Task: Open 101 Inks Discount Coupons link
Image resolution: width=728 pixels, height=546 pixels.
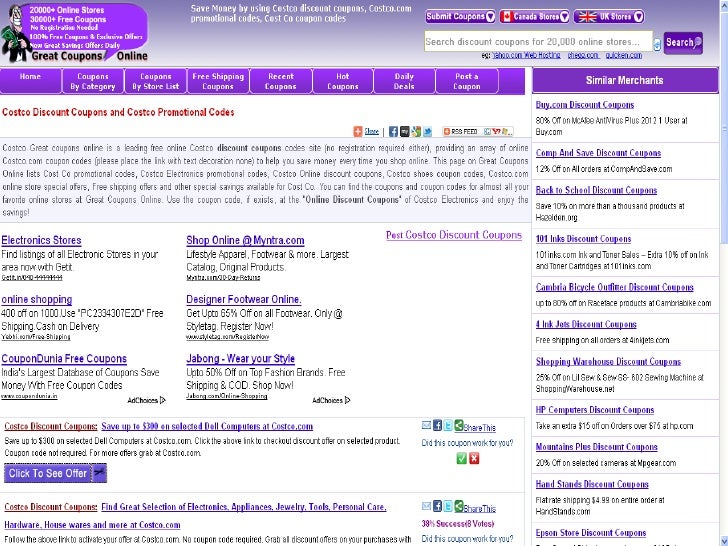Action: point(583,239)
